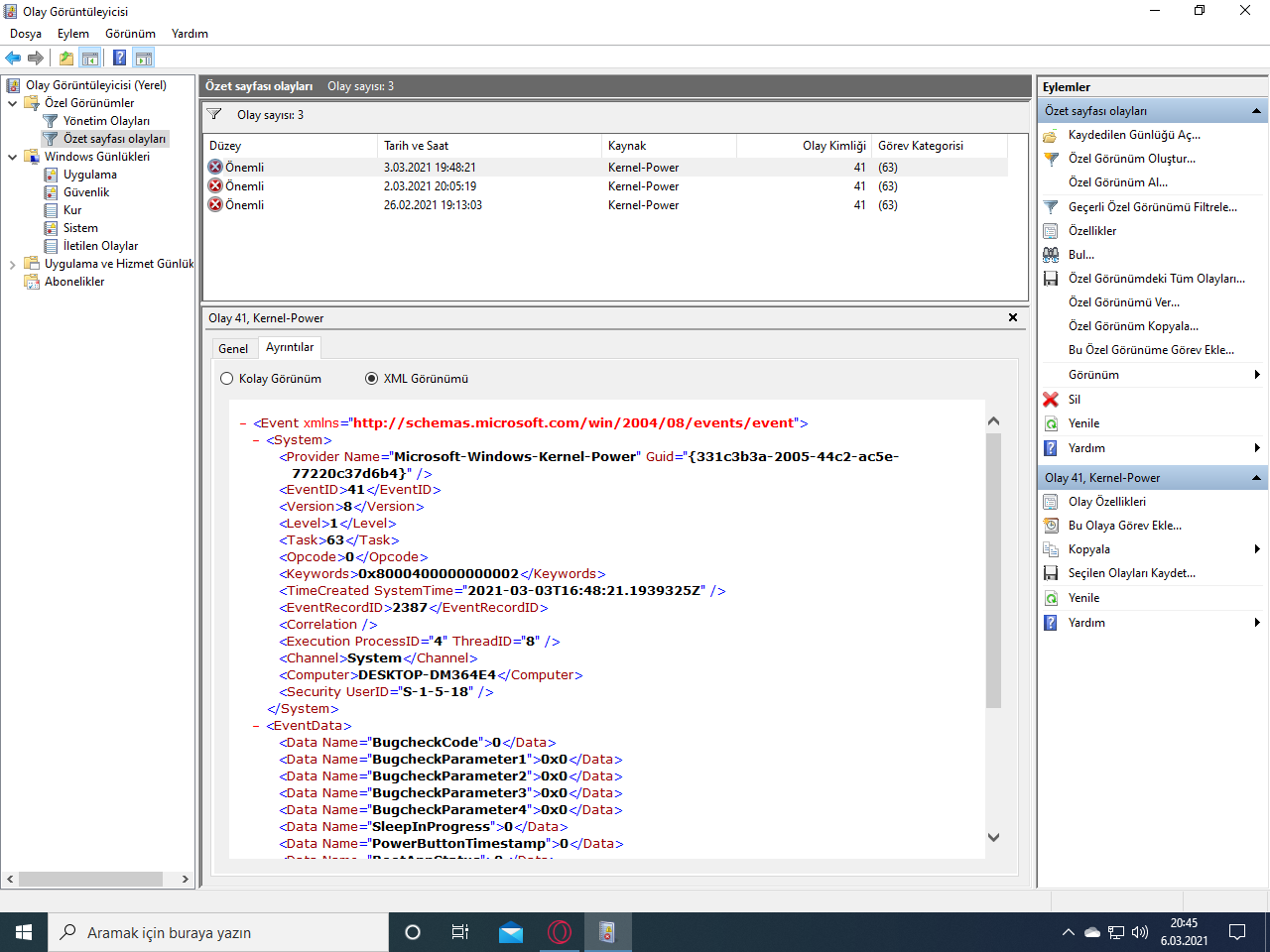Click the back arrow toolbar icon
The height and width of the screenshot is (952, 1270).
pyautogui.click(x=13, y=58)
